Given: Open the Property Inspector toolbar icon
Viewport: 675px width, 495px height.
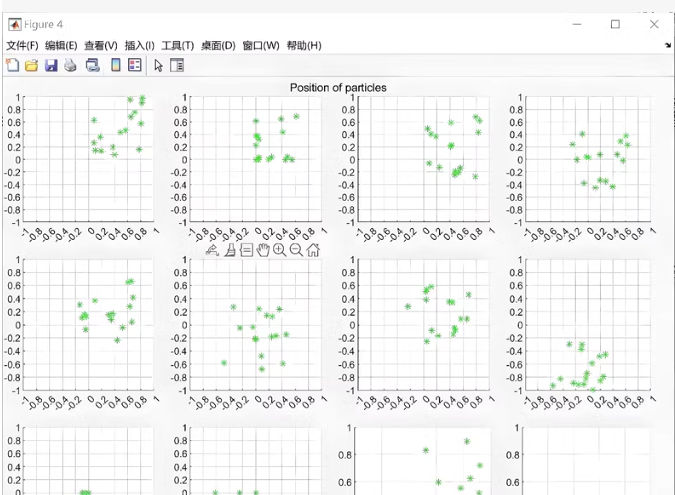Looking at the screenshot, I should click(x=177, y=65).
